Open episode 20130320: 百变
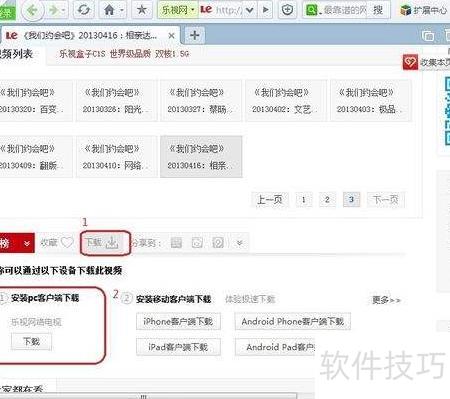450x399 pixels. click(35, 100)
